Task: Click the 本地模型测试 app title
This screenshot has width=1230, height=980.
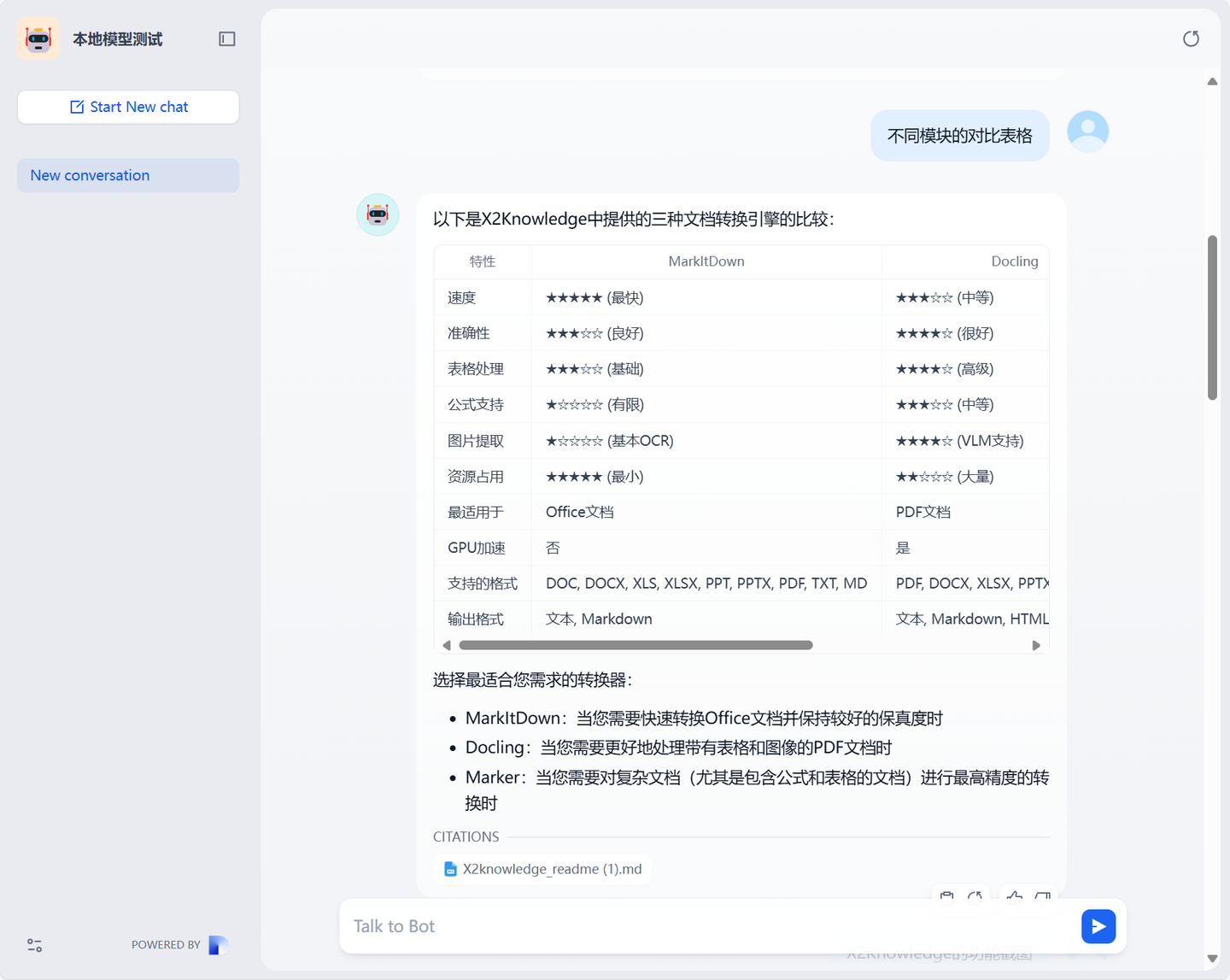Action: (x=118, y=39)
